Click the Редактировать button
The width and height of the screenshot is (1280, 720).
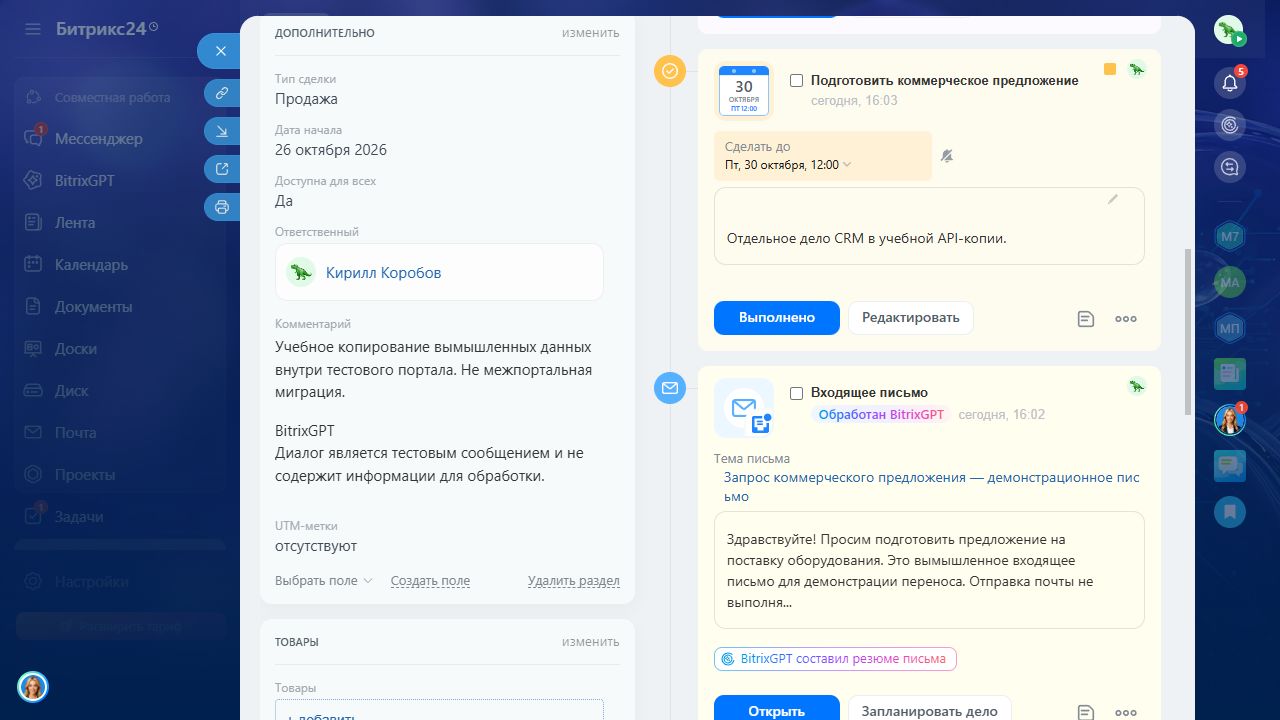pyautogui.click(x=911, y=318)
